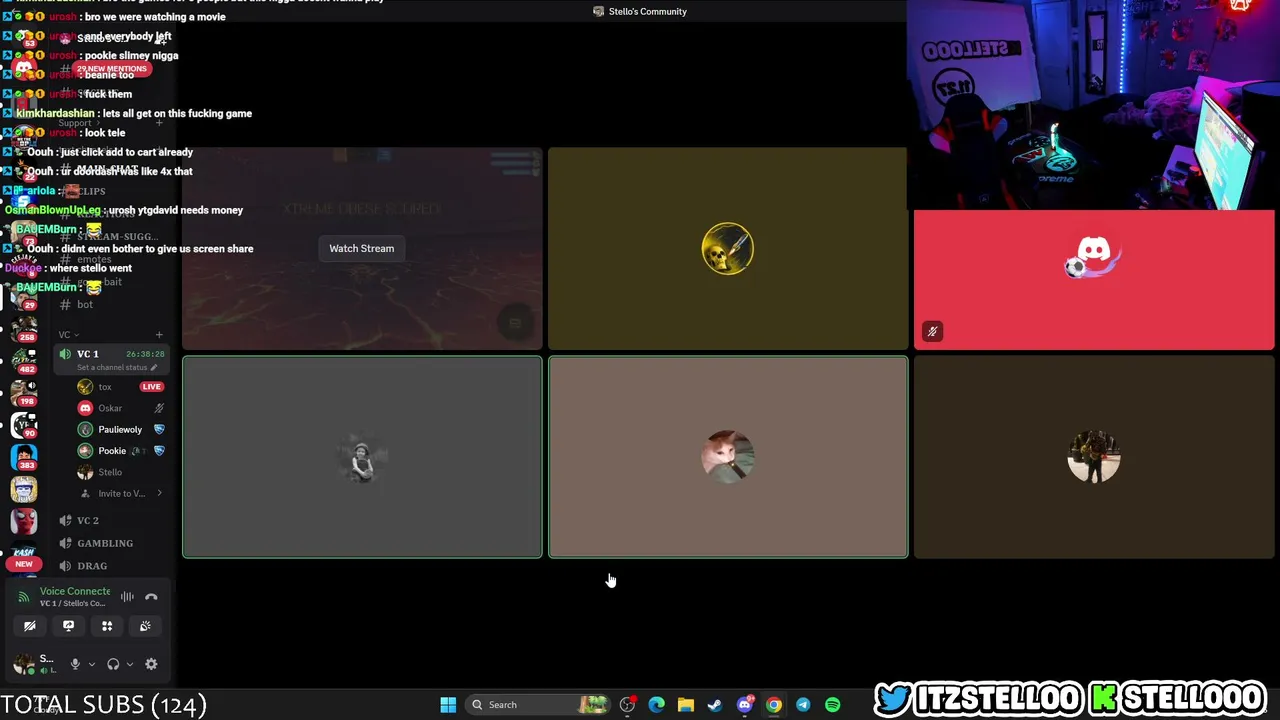Viewport: 1280px width, 720px height.
Task: Click Rocket League badge next to Pookie
Action: pyautogui.click(x=159, y=451)
